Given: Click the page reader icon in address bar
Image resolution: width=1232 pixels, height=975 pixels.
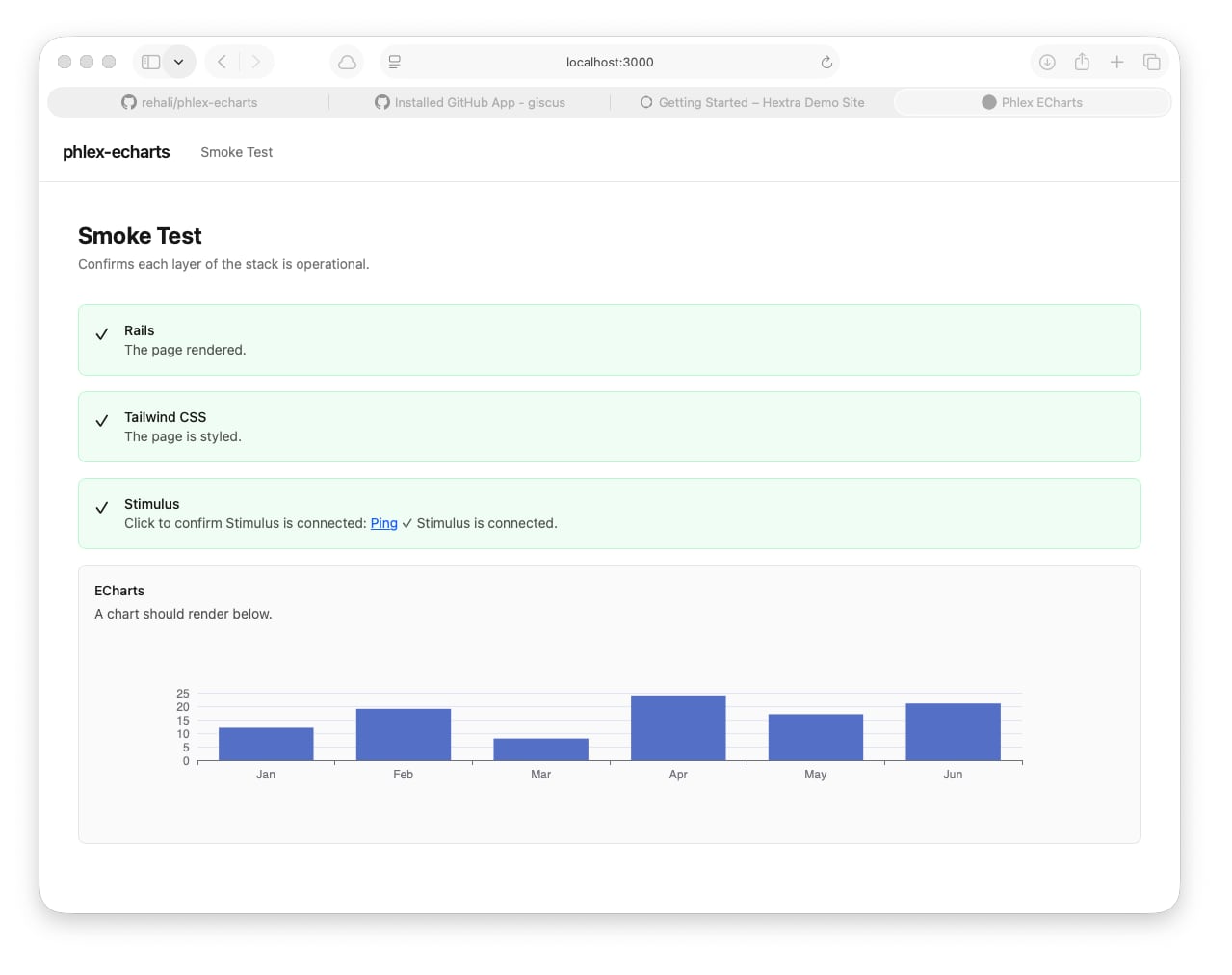Looking at the screenshot, I should [395, 62].
